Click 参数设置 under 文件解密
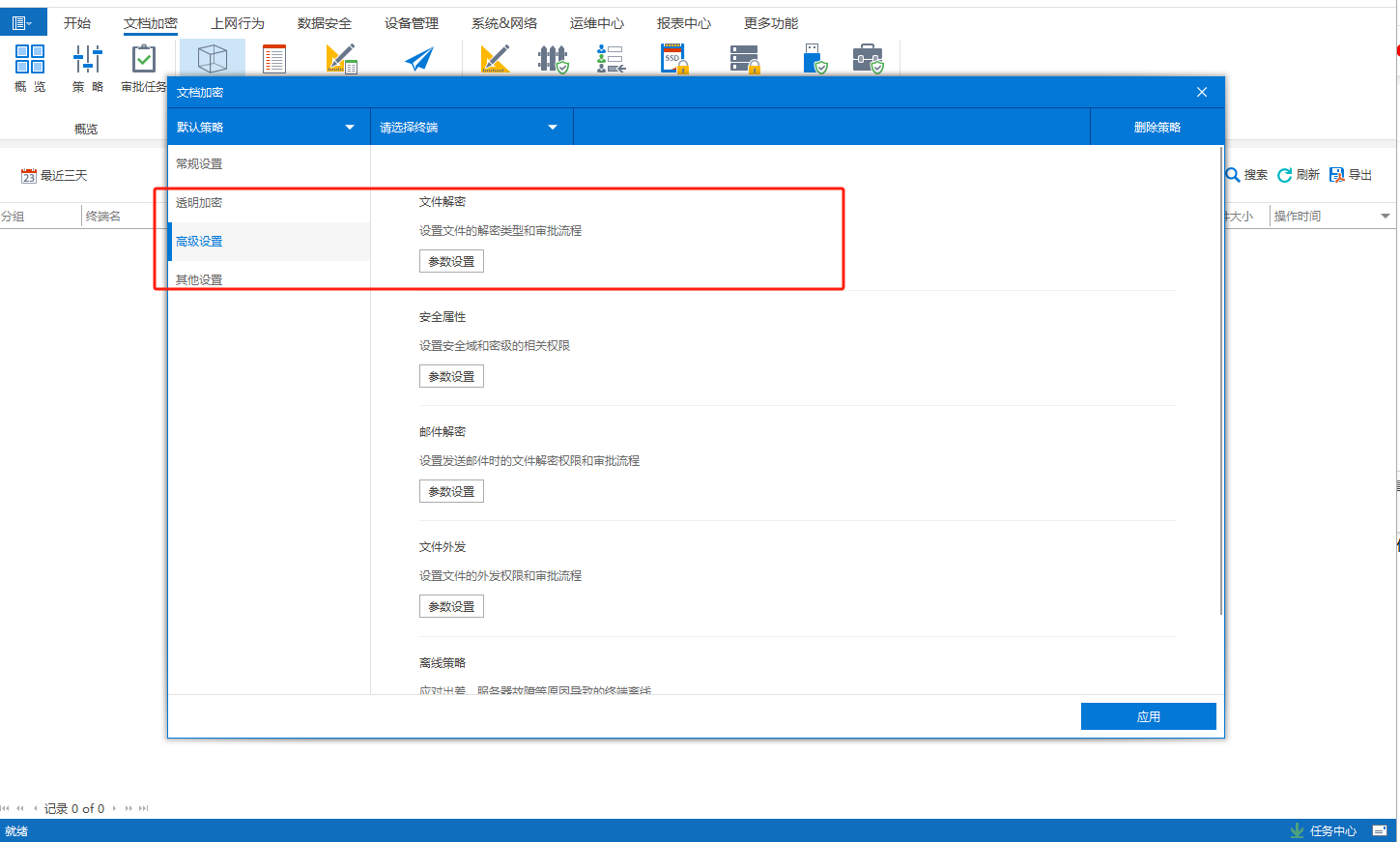 451,262
